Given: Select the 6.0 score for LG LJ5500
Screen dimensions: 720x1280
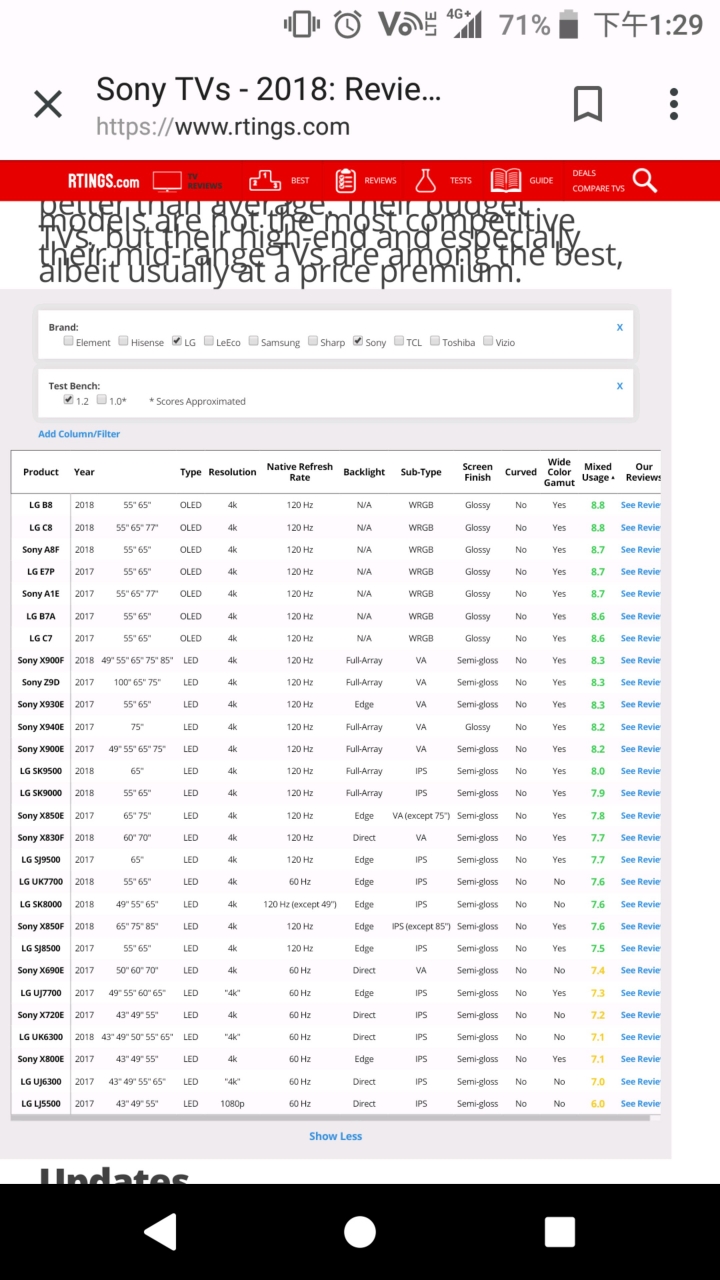Looking at the screenshot, I should (598, 1104).
